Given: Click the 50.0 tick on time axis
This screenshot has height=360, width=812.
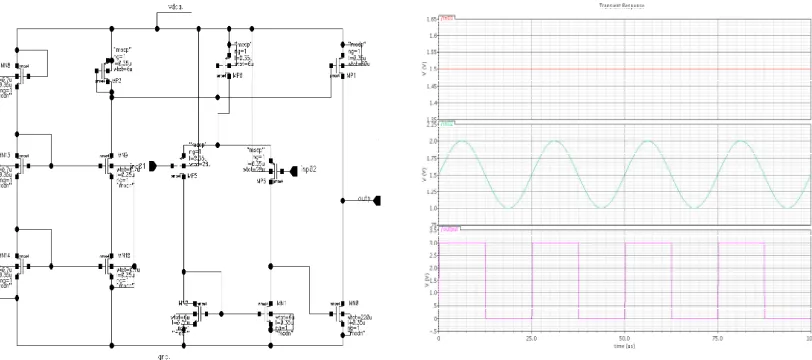Looking at the screenshot, I should point(625,338).
